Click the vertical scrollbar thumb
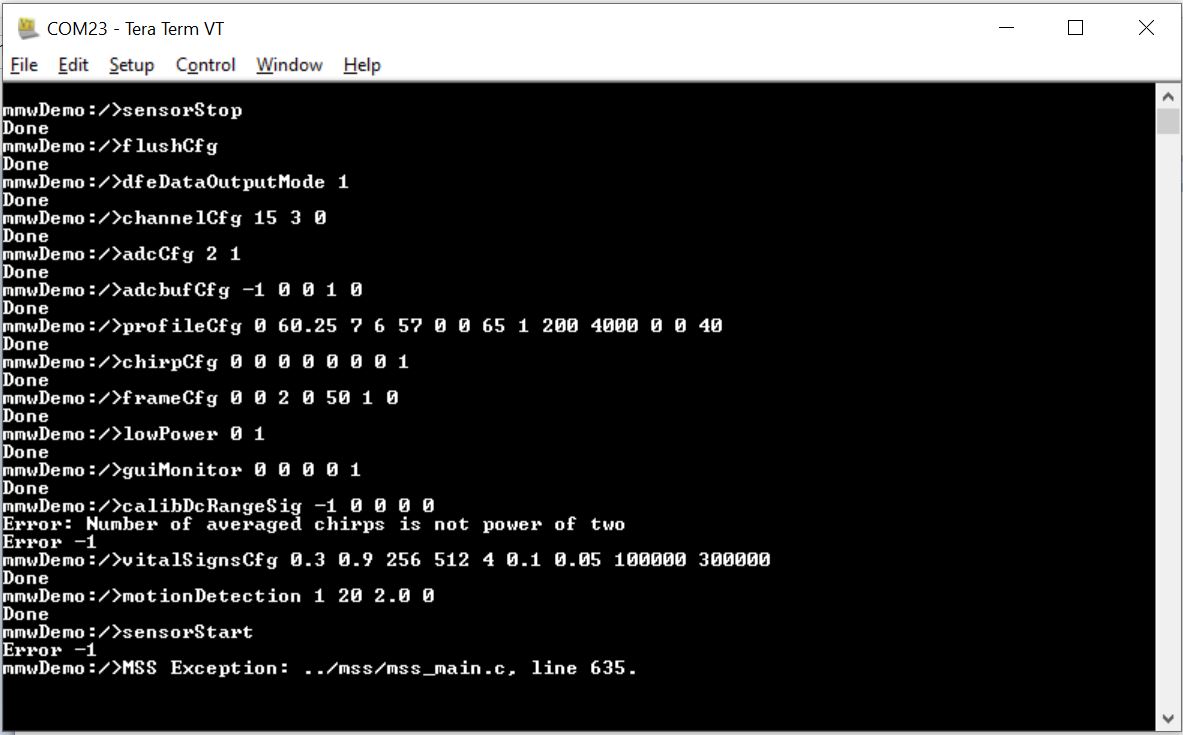1183x735 pixels. point(1168,121)
